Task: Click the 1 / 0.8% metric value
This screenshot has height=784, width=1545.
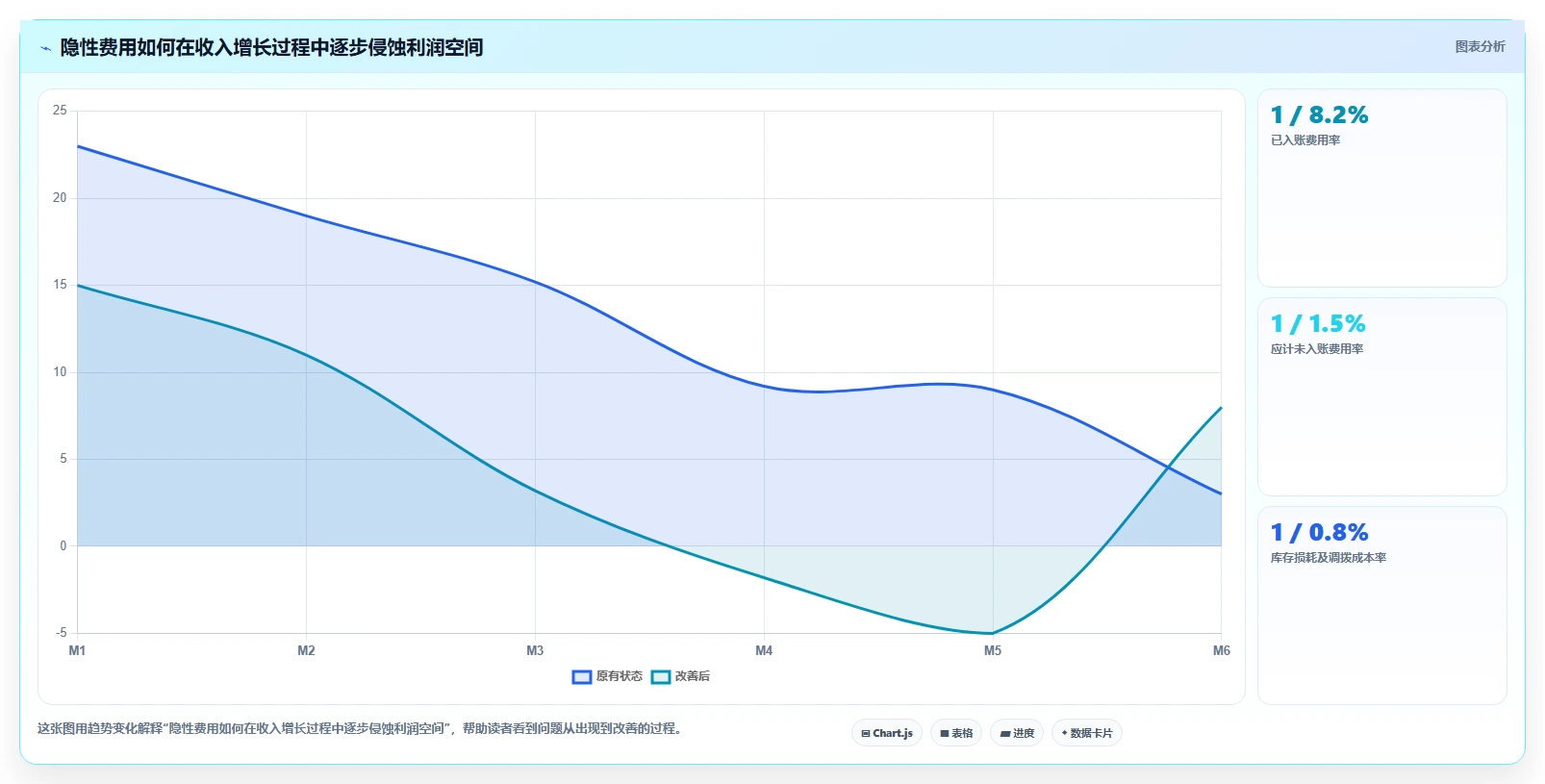Action: coord(1319,533)
